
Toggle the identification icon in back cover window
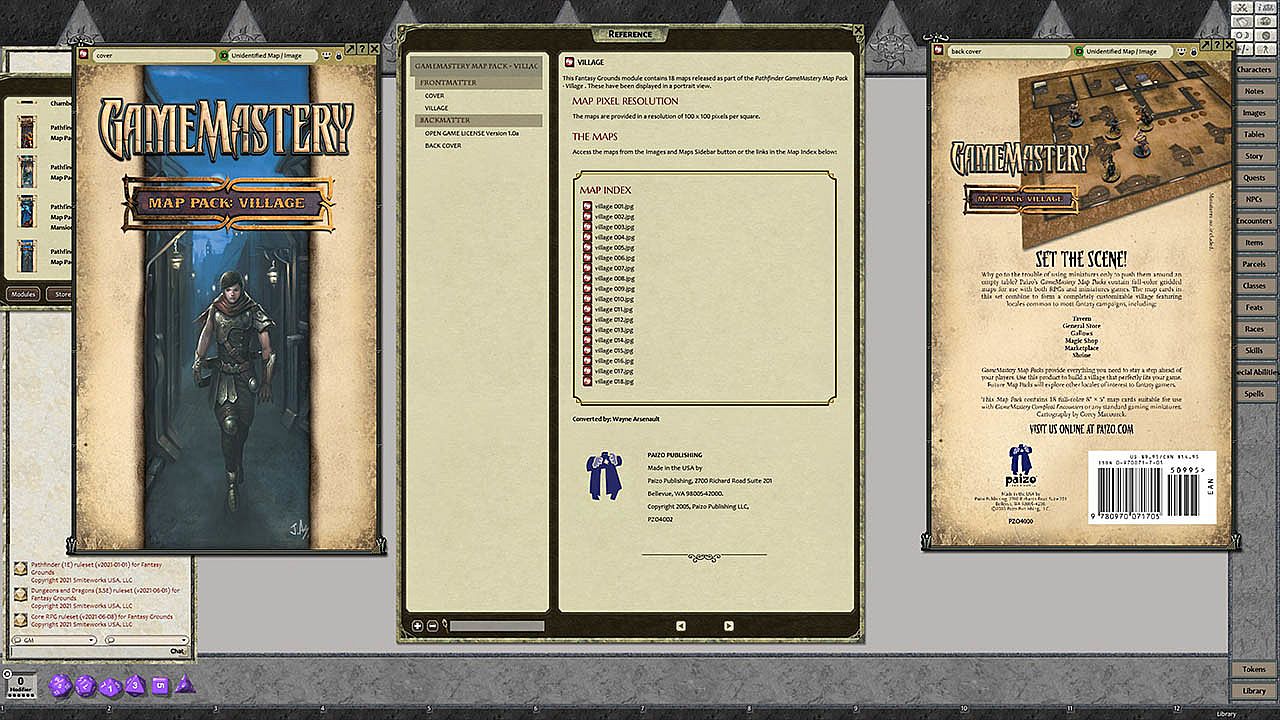coord(1078,51)
